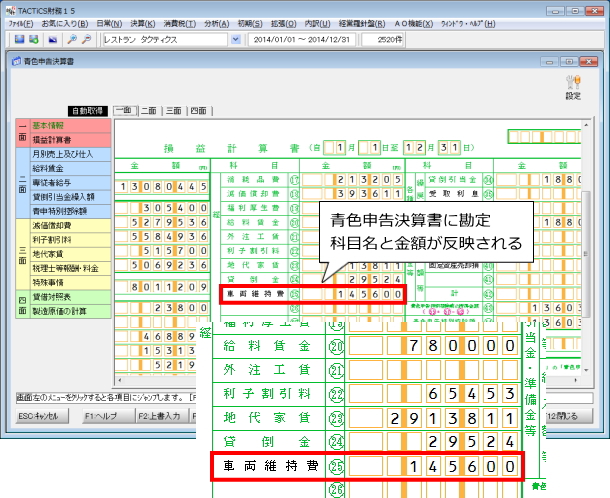Click the first save icon in toolbar
The height and width of the screenshot is (498, 610).
coord(19,39)
